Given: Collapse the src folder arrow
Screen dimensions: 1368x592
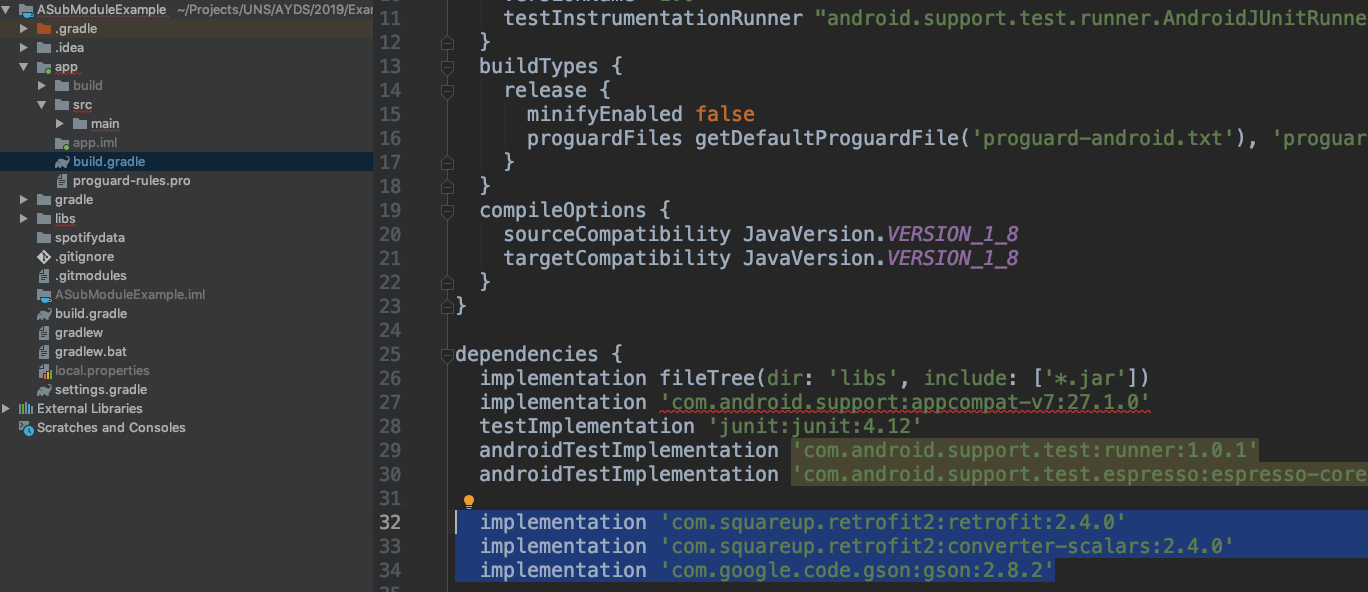Looking at the screenshot, I should point(42,105).
